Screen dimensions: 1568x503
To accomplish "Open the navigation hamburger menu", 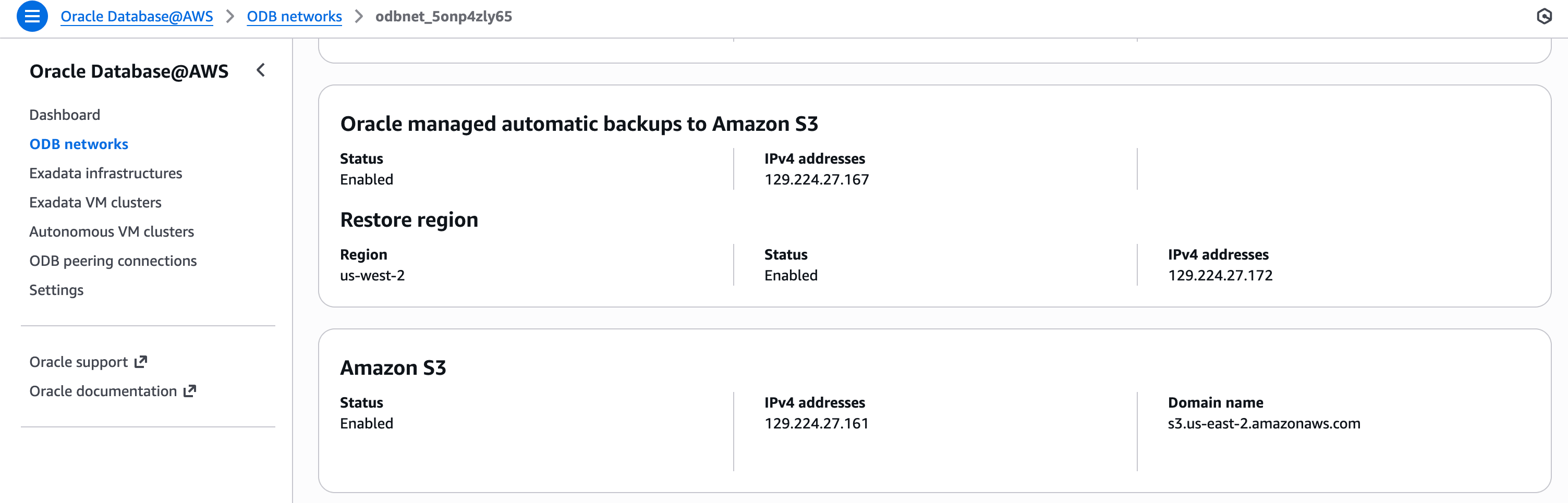I will (x=32, y=17).
